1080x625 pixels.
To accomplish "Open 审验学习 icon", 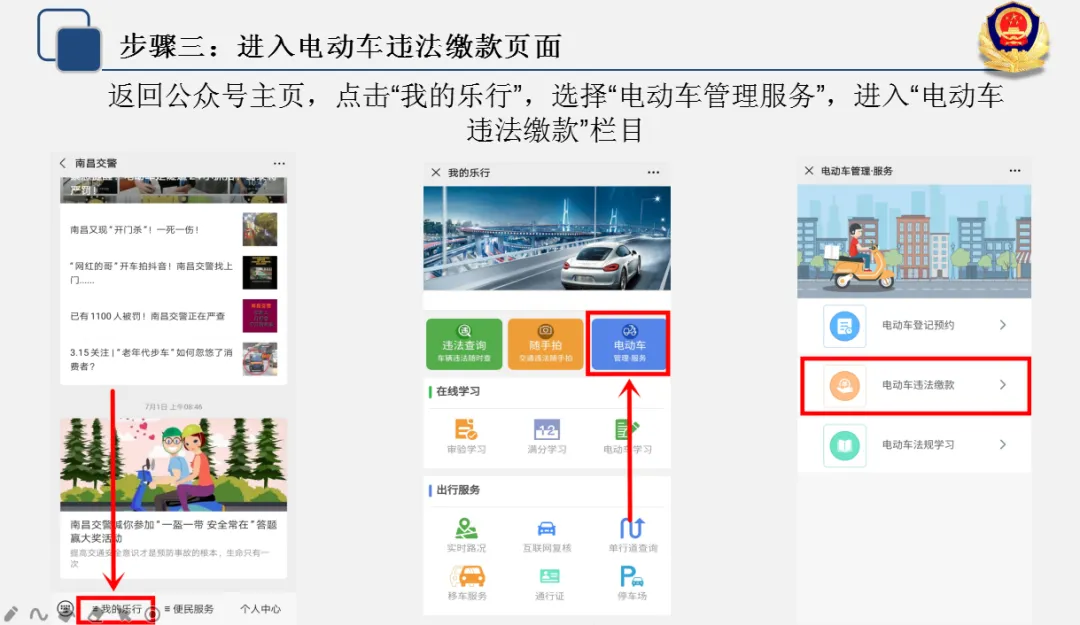I will coord(466,429).
